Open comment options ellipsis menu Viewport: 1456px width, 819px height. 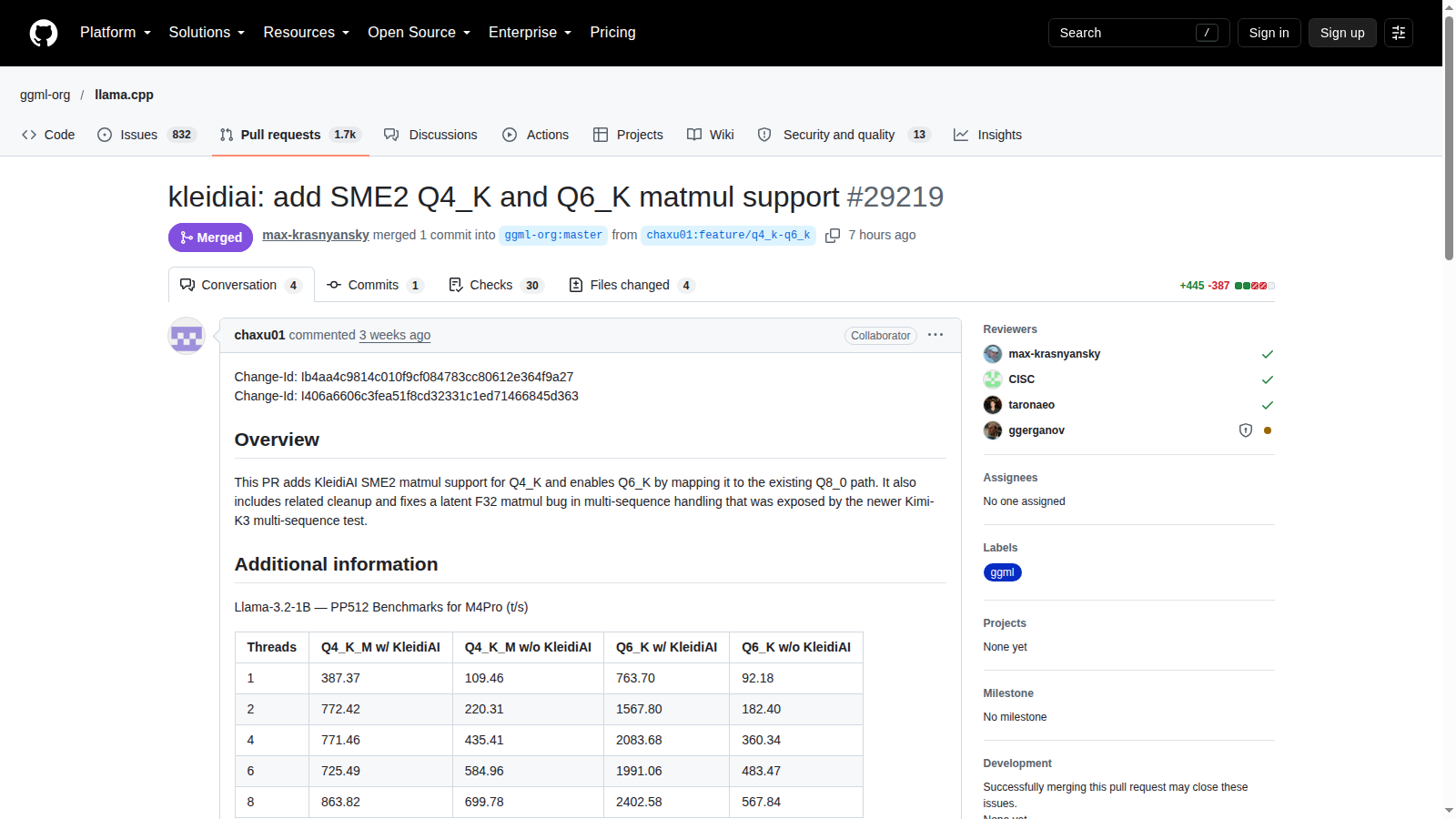point(935,335)
